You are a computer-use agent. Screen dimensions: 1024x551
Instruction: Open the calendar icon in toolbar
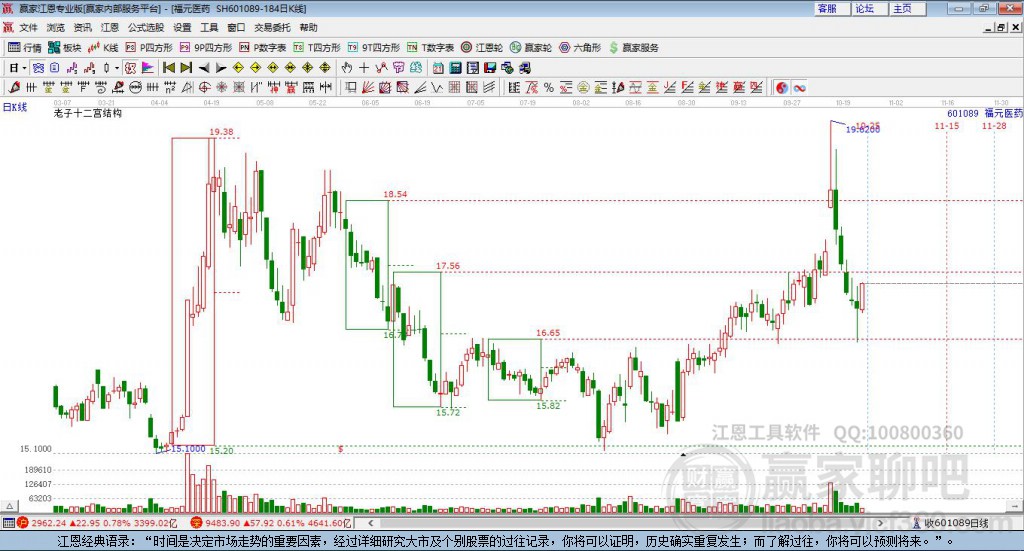coord(438,68)
